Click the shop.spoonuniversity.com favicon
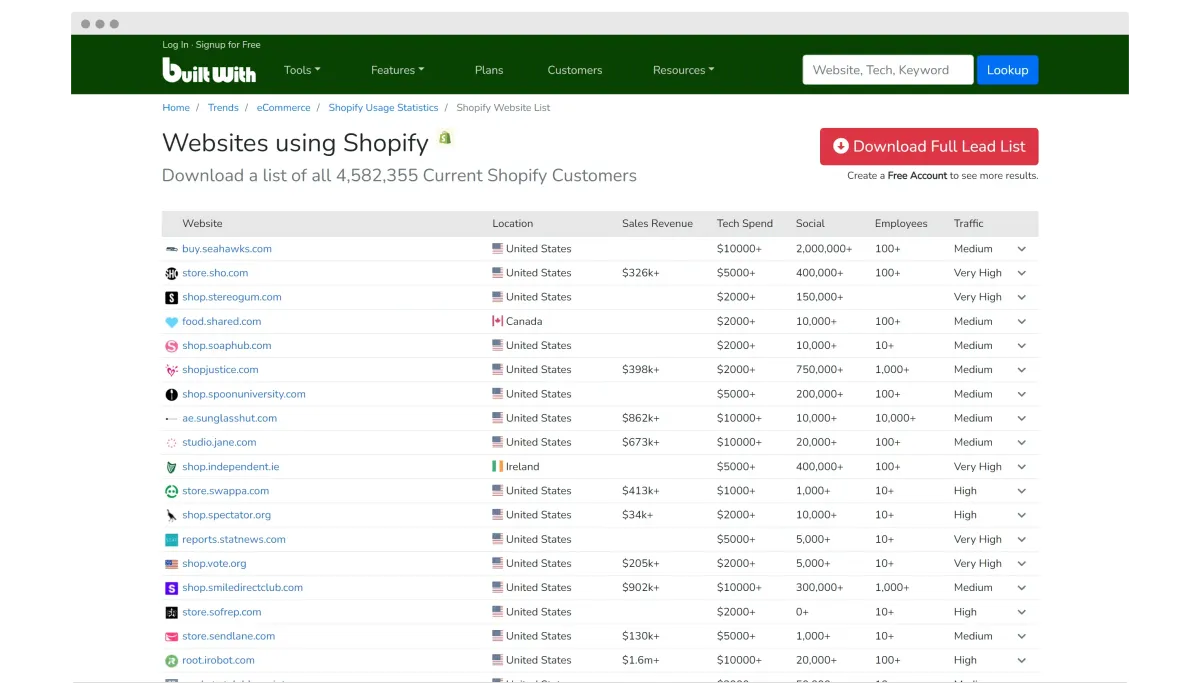The width and height of the screenshot is (1200, 694). point(171,394)
